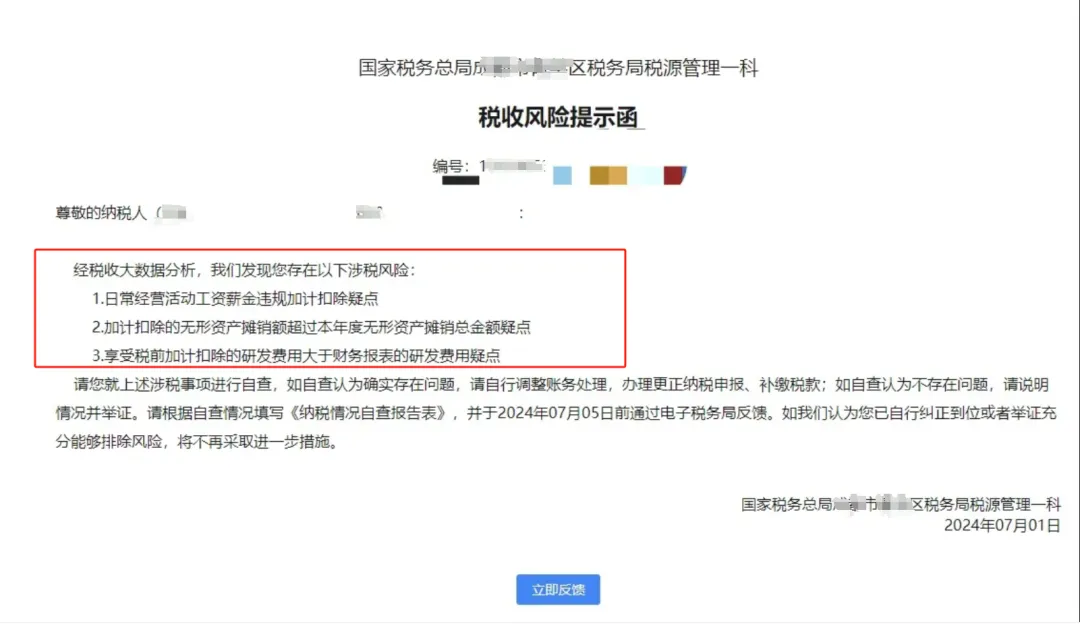Viewport: 1080px width, 624px height.
Task: Click the bureau signature line at bottom right
Action: [x=901, y=504]
